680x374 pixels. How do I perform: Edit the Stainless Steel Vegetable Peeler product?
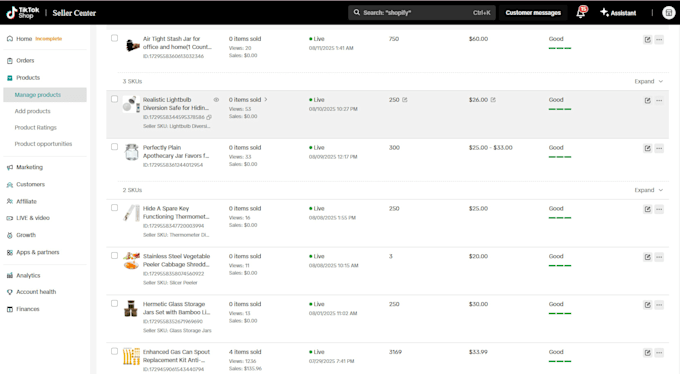pyautogui.click(x=647, y=257)
